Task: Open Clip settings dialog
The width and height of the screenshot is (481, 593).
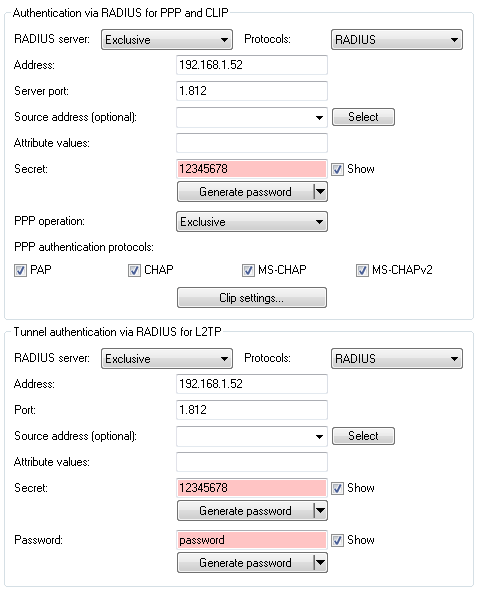Action: [x=252, y=298]
